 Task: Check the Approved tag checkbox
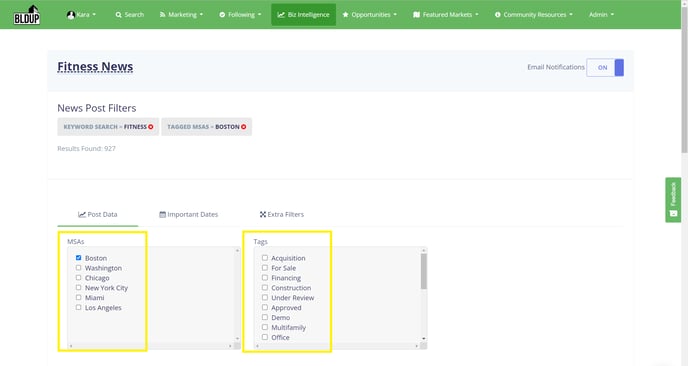(x=265, y=307)
